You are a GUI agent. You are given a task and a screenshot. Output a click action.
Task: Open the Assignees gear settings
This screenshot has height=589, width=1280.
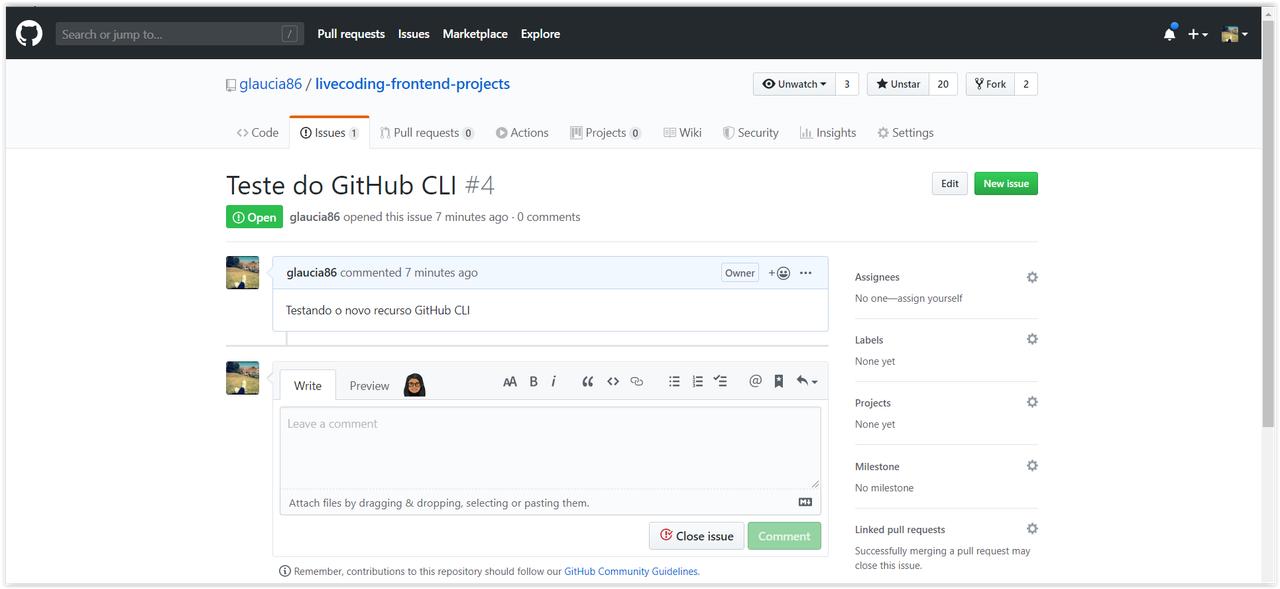click(1032, 277)
